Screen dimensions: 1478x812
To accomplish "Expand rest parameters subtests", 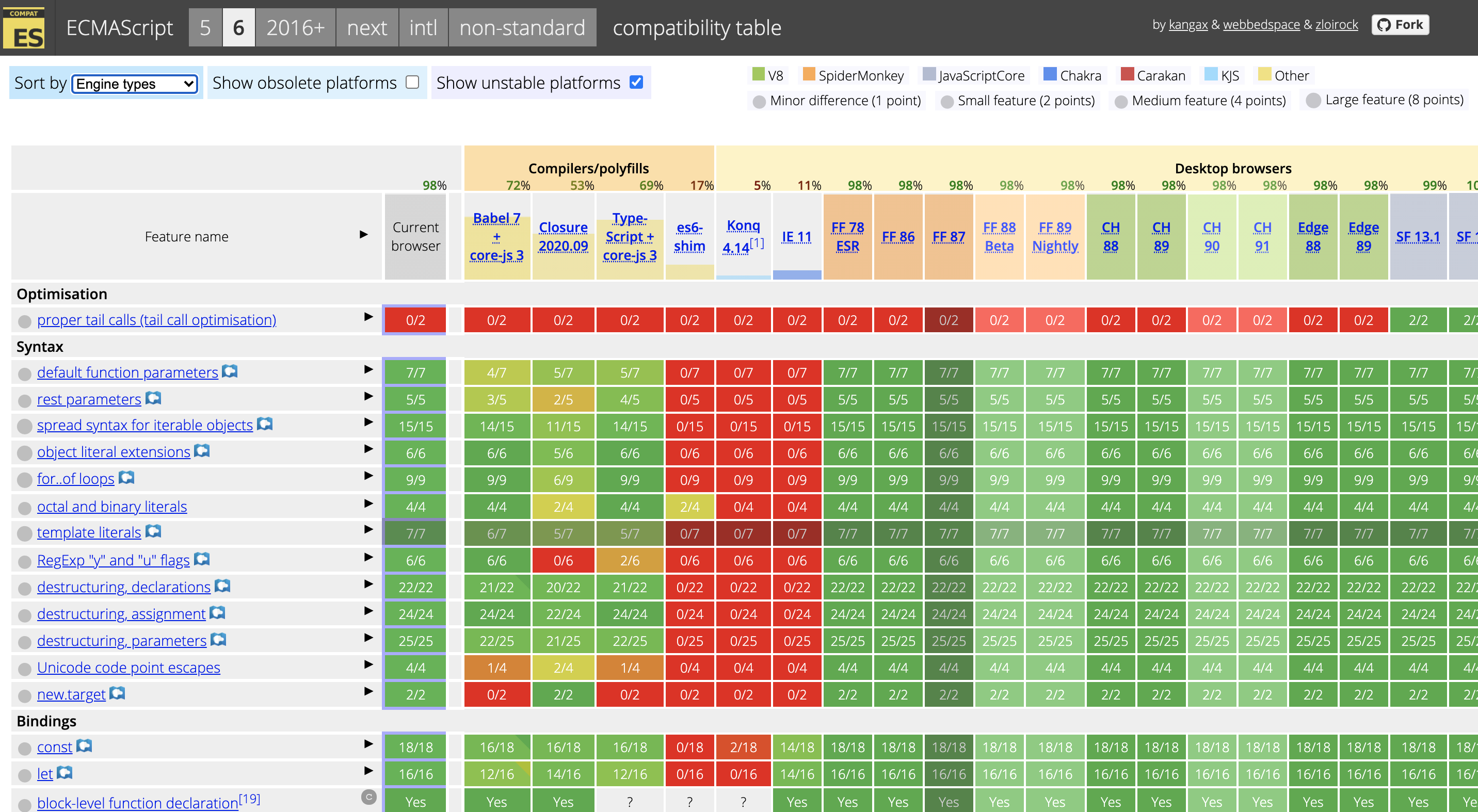I will (368, 396).
